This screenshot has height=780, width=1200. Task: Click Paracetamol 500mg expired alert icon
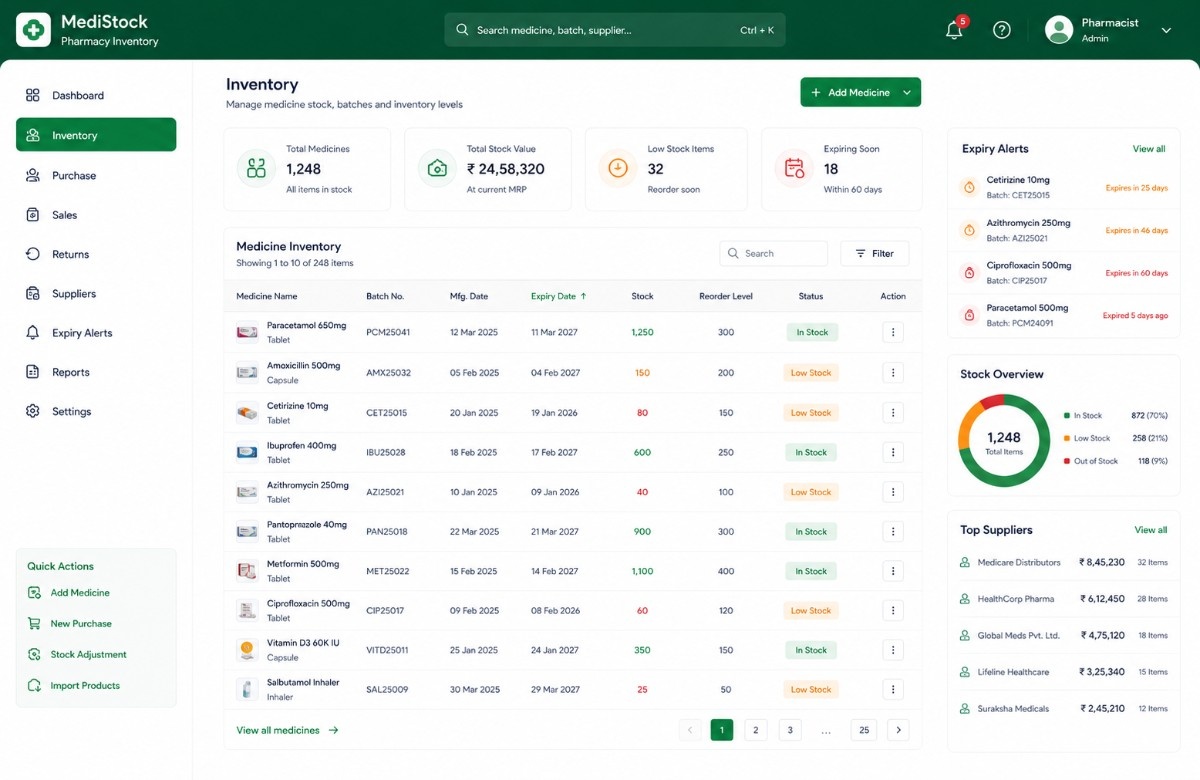968,315
